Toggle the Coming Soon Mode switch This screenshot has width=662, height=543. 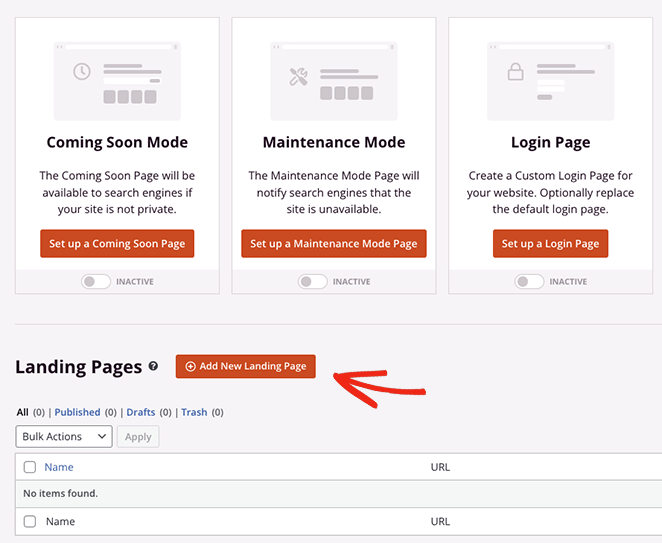[96, 282]
